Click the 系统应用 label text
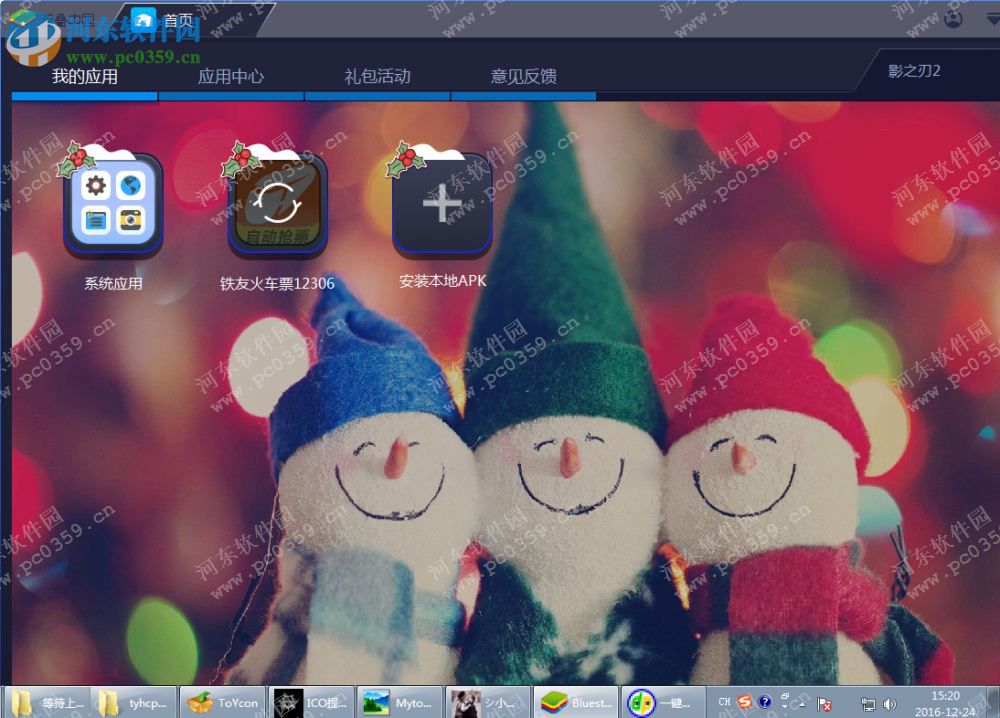The height and width of the screenshot is (718, 1000). 114,283
